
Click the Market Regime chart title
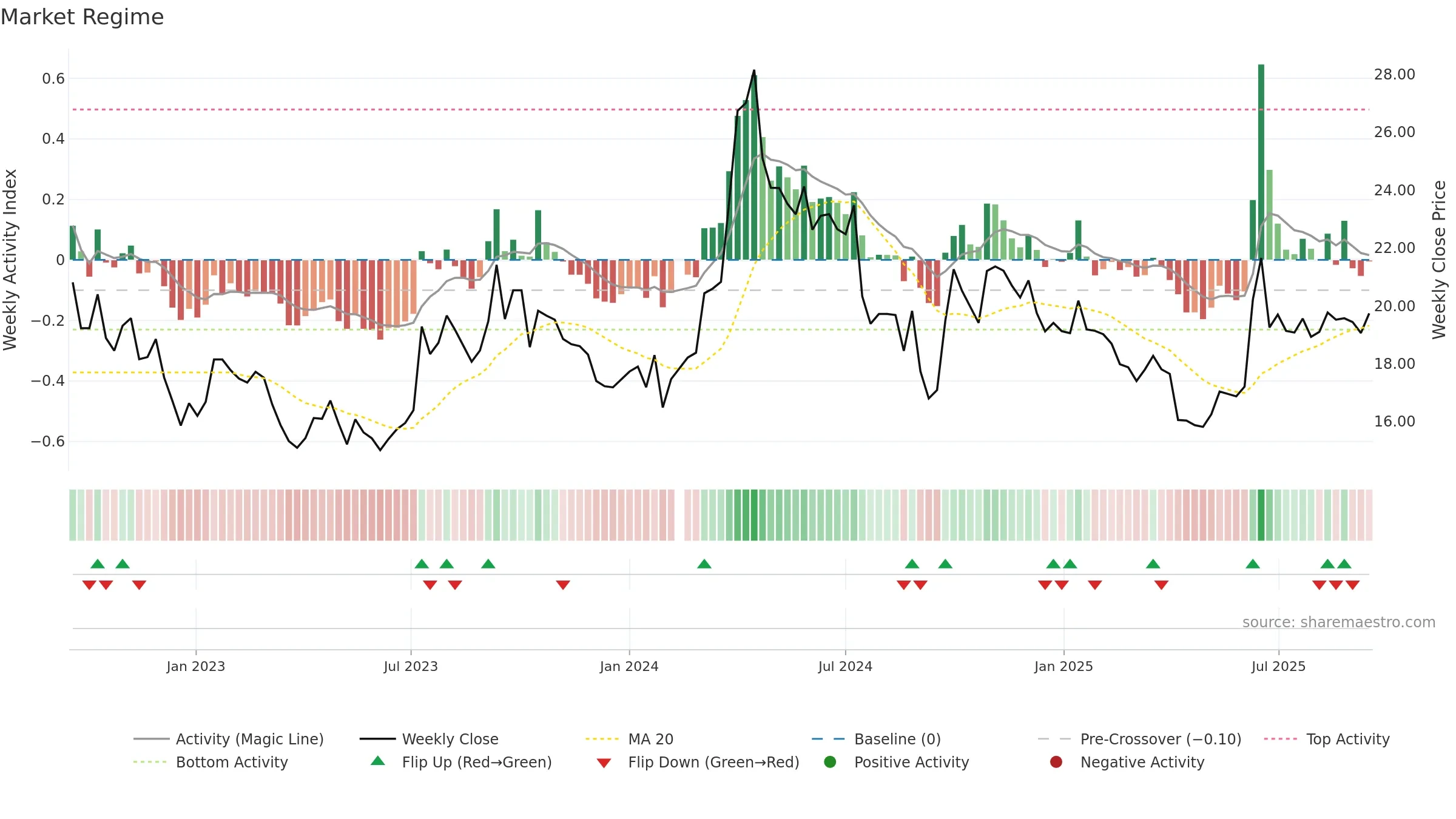point(82,17)
